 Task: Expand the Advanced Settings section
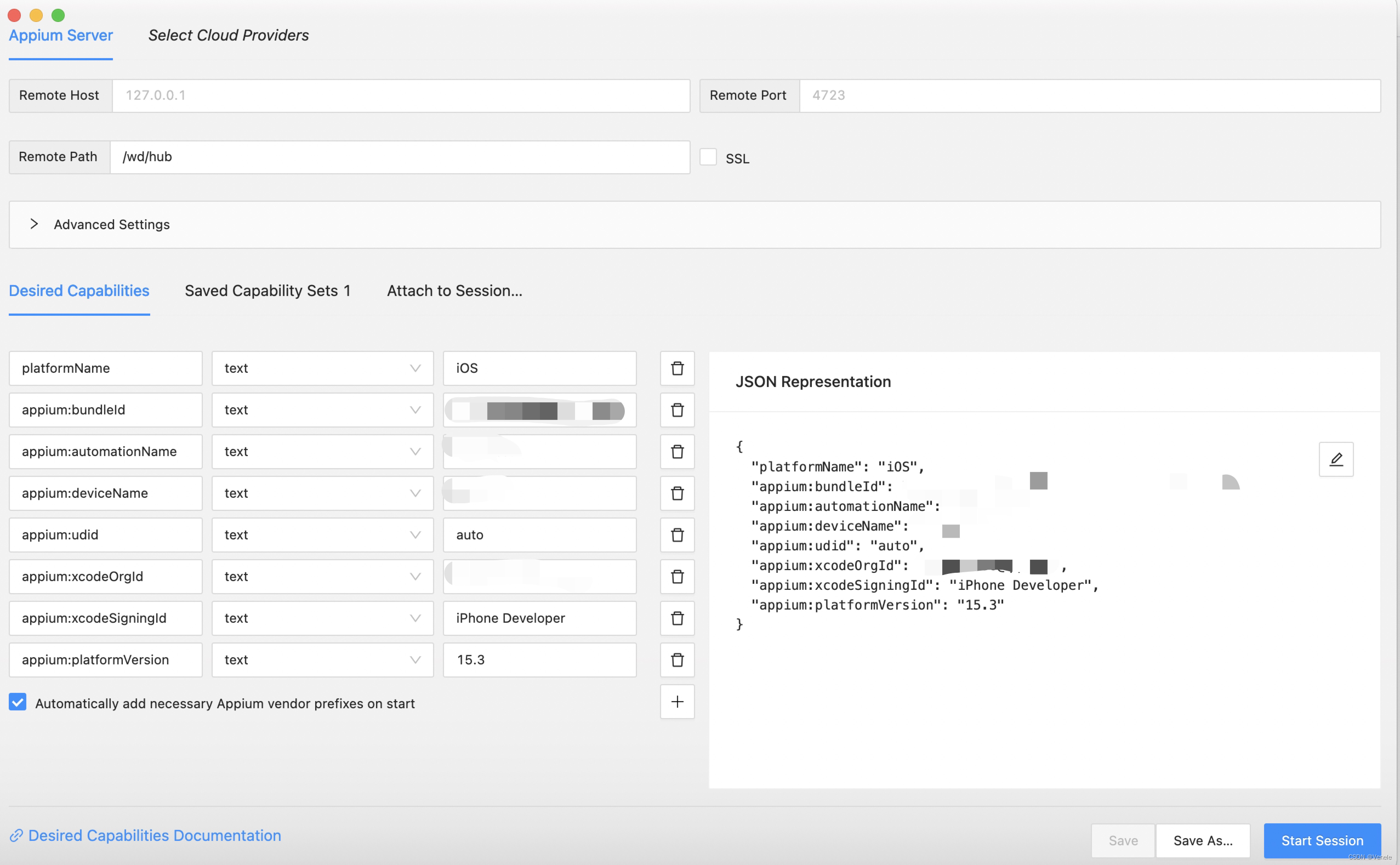[x=35, y=224]
